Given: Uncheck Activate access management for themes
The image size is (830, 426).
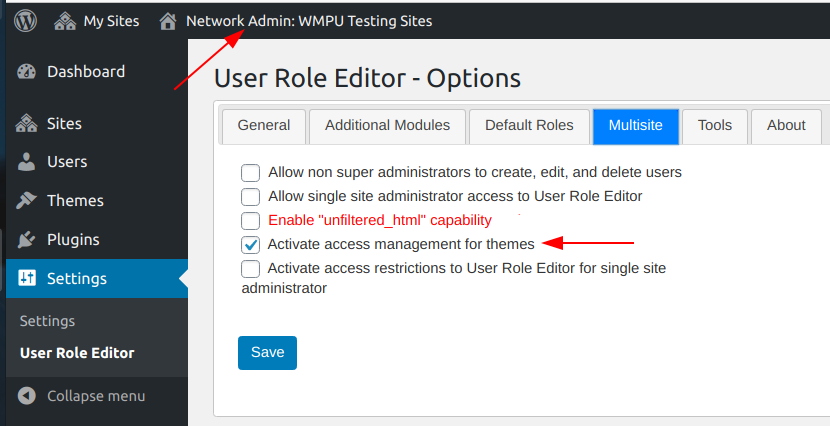Looking at the screenshot, I should [x=250, y=244].
